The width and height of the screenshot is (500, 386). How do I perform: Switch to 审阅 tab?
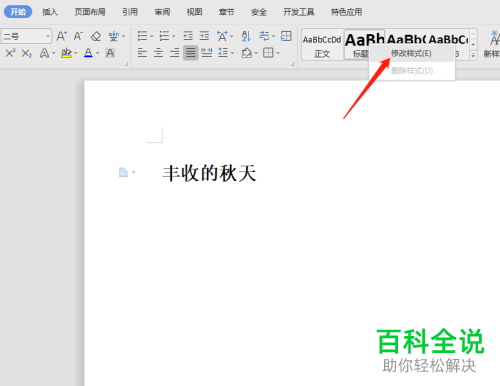coord(162,12)
